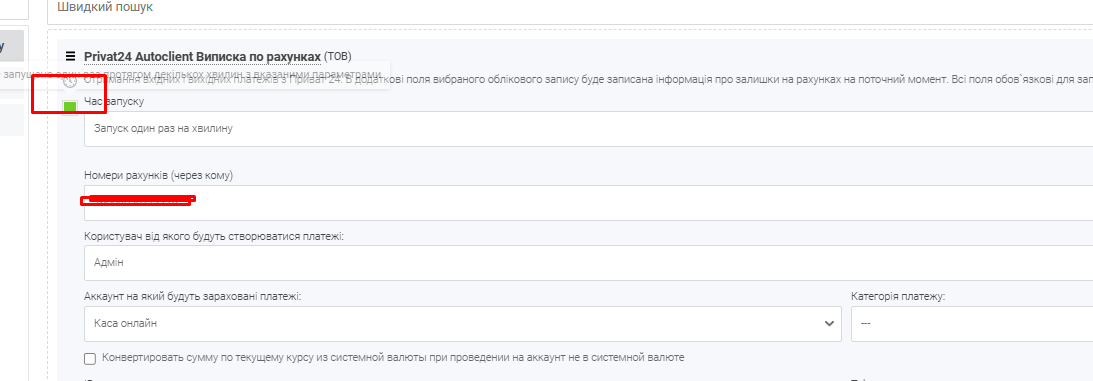This screenshot has width=1093, height=381.
Task: Click into the Швидкий пошук search field
Action: tap(570, 8)
